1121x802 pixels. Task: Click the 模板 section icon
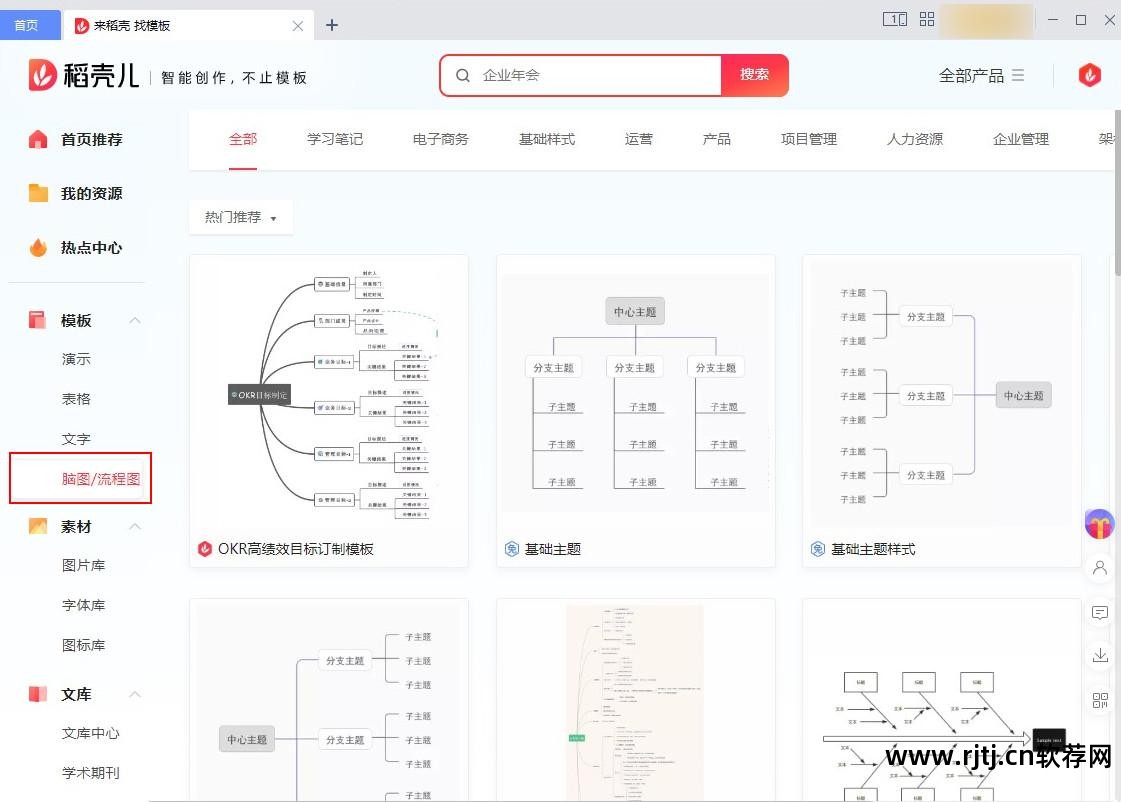coord(37,320)
